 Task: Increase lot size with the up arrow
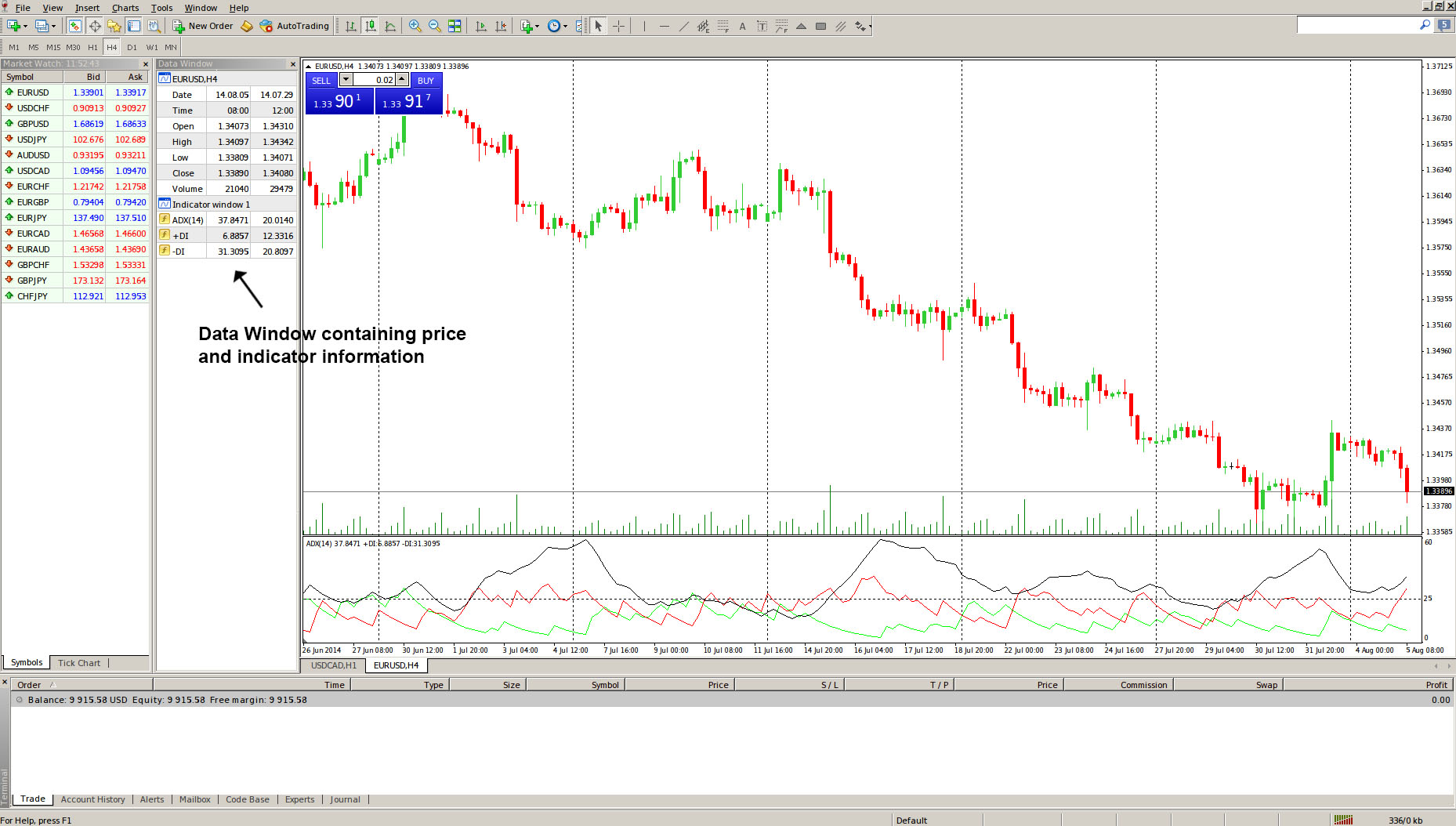click(402, 80)
